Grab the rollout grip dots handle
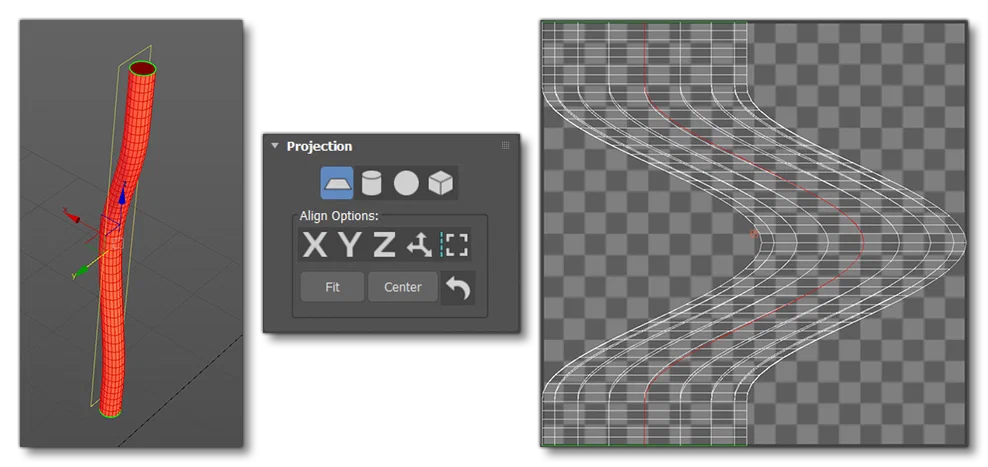The height and width of the screenshot is (467, 988). (505, 146)
